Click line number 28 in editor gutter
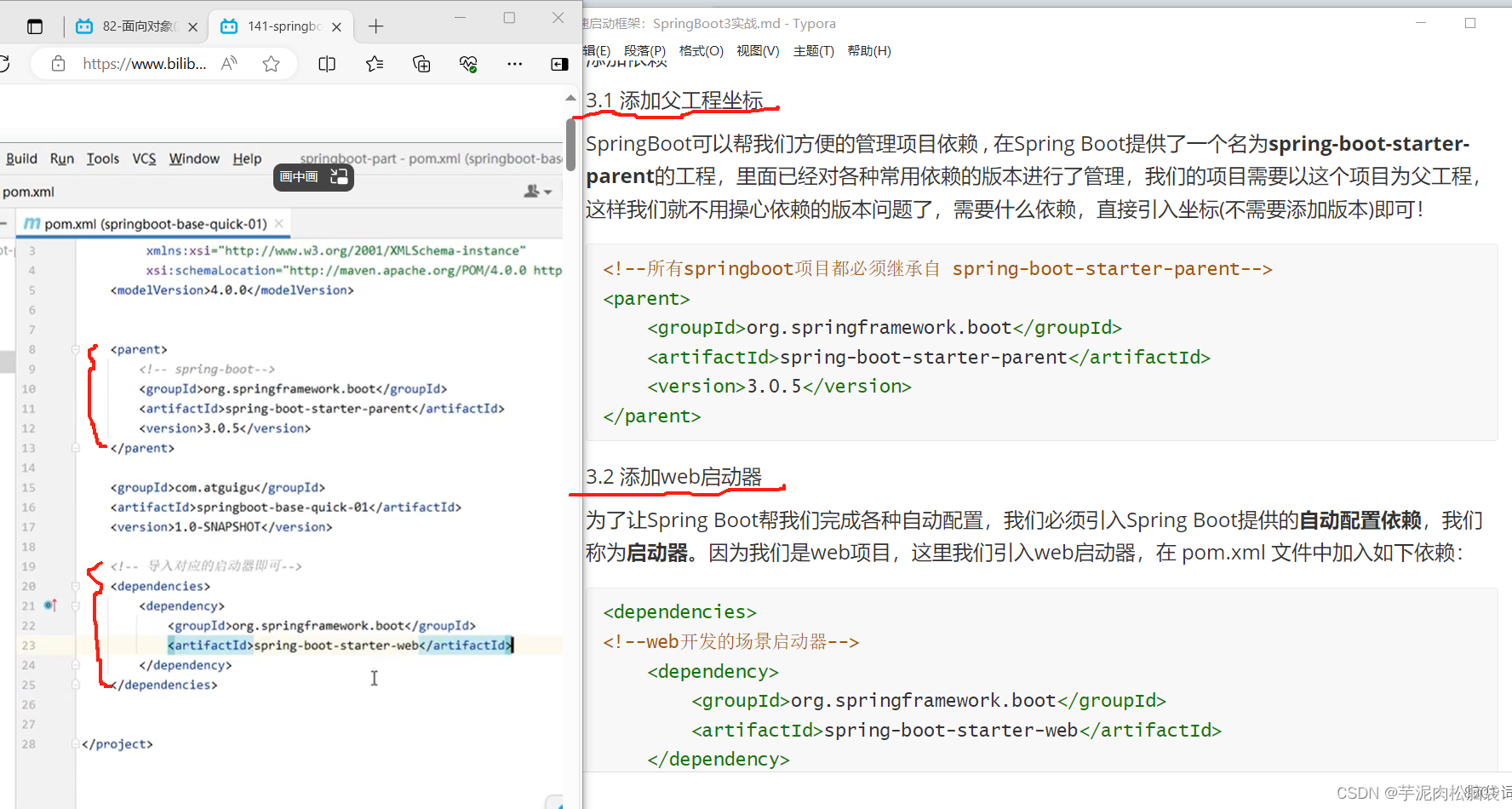This screenshot has height=809, width=1512. click(28, 744)
